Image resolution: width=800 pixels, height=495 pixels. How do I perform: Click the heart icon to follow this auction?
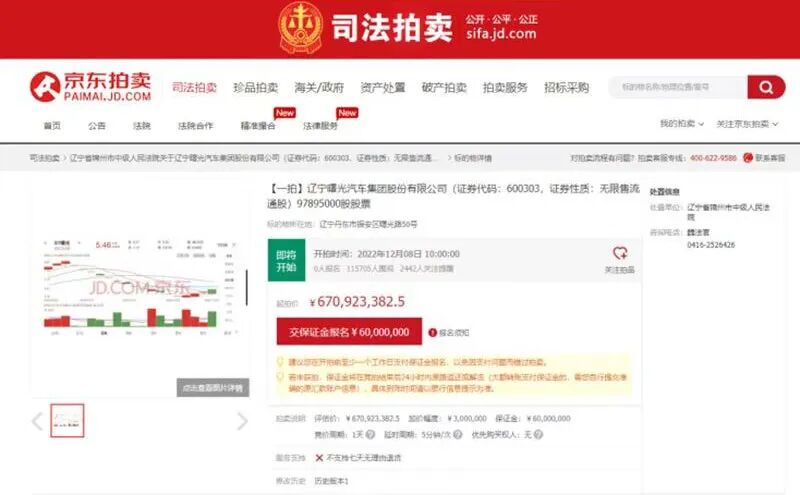[x=620, y=253]
